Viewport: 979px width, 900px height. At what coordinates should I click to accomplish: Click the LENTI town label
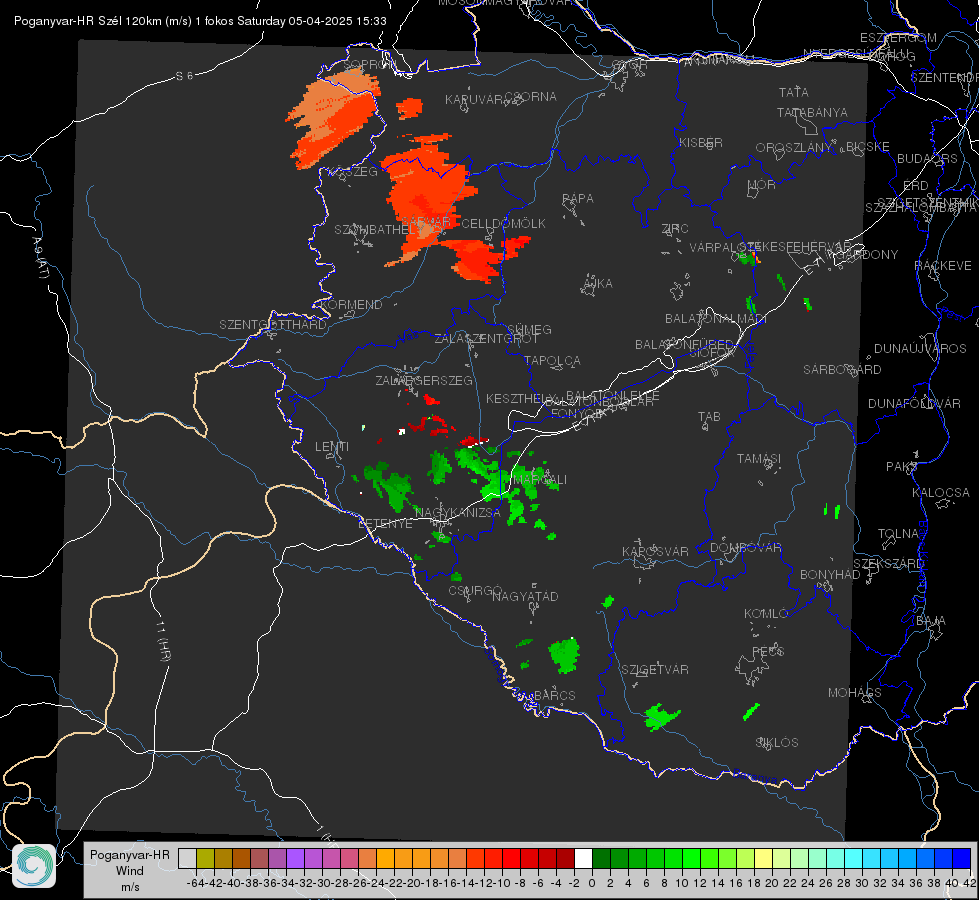coord(332,447)
